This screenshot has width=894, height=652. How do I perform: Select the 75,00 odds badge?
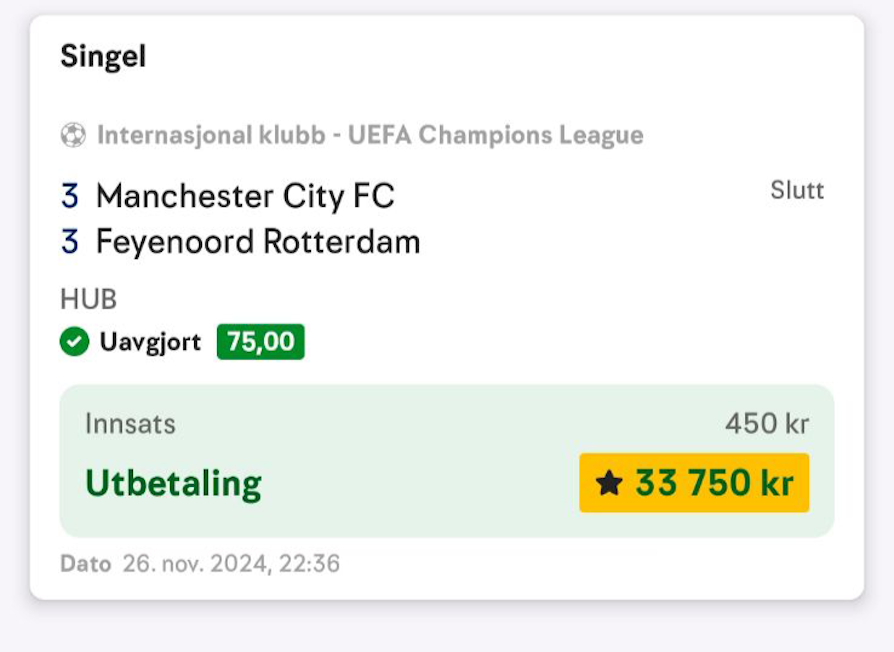point(261,341)
